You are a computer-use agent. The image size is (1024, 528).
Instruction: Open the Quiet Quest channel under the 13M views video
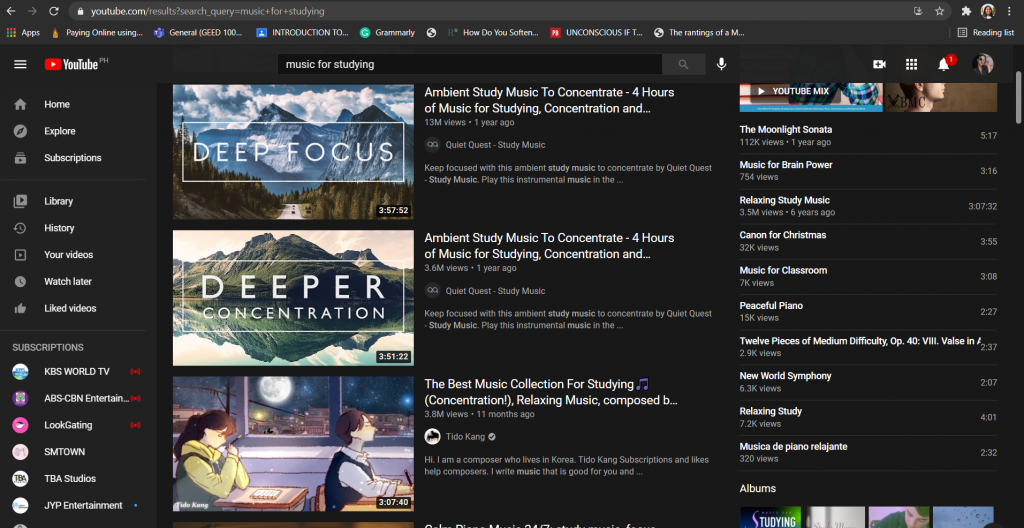pyautogui.click(x=495, y=145)
